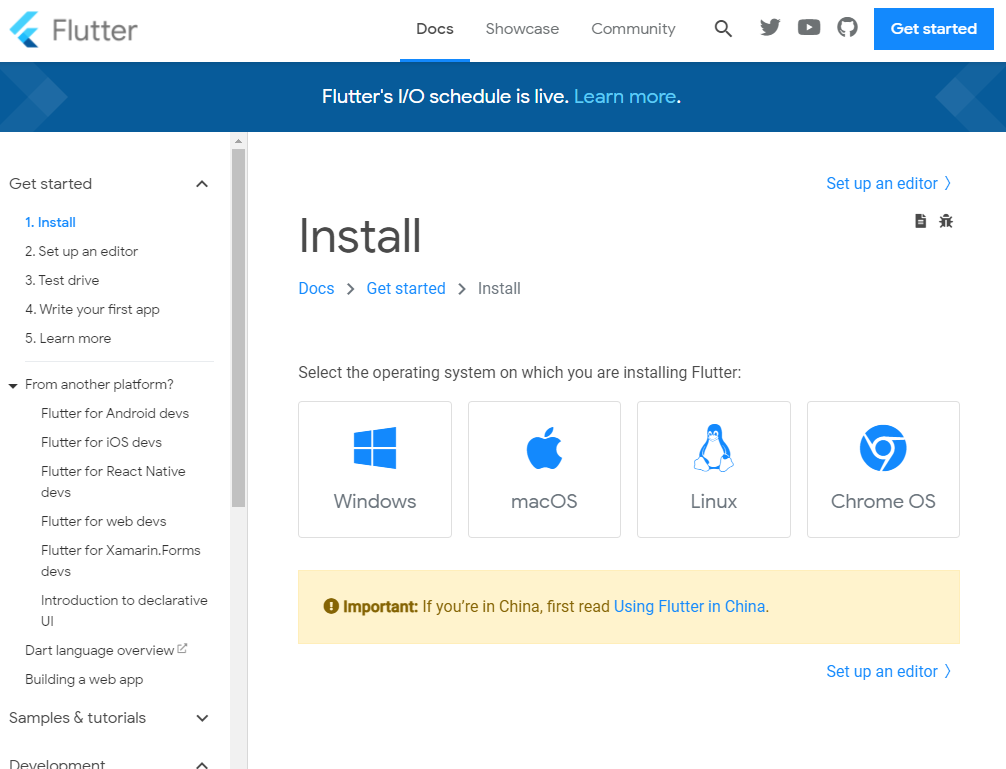Expand the Samples & tutorials section
Image resolution: width=1006 pixels, height=769 pixels.
(201, 718)
